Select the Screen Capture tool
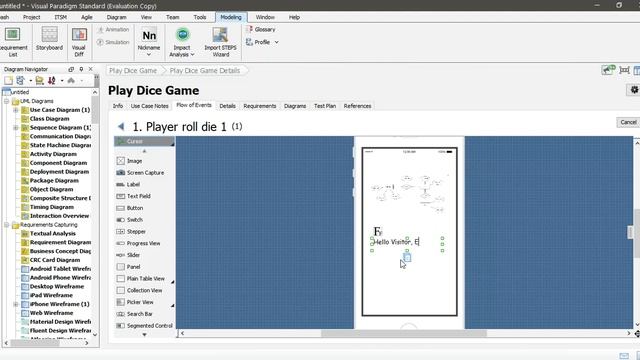The width and height of the screenshot is (640, 360). (x=140, y=173)
